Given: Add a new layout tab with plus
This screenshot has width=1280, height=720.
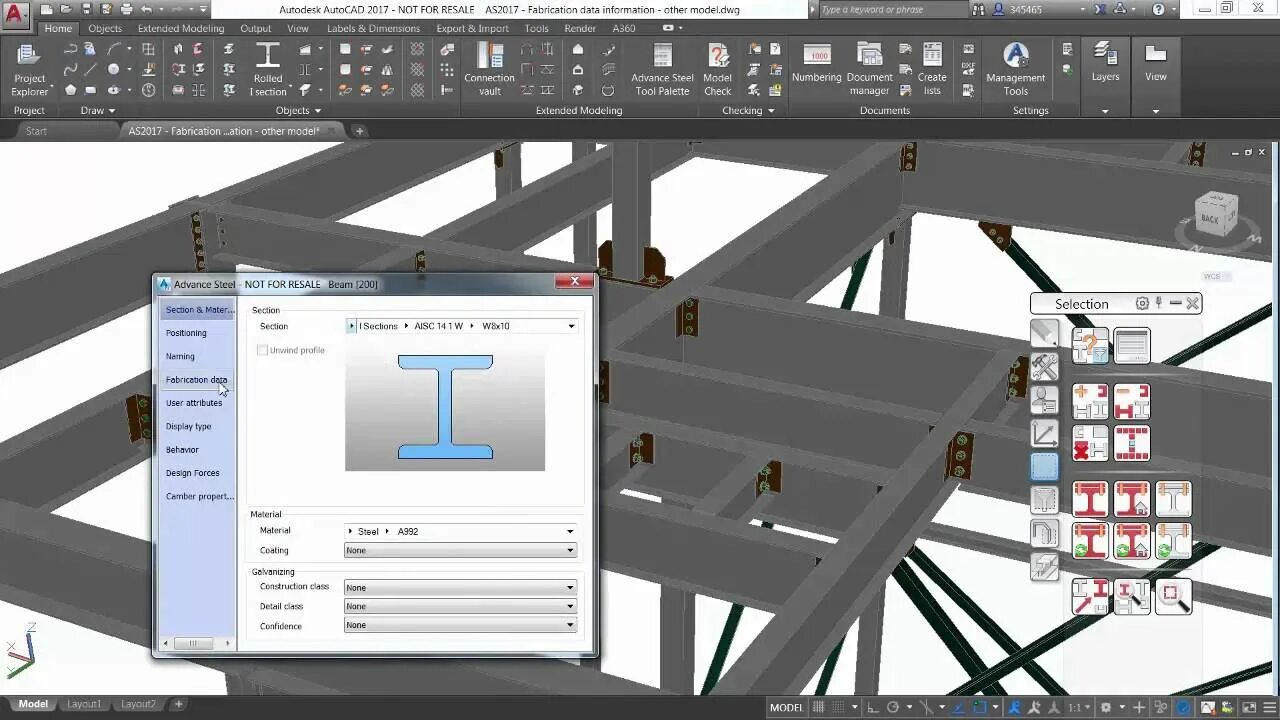Looking at the screenshot, I should pyautogui.click(x=178, y=704).
